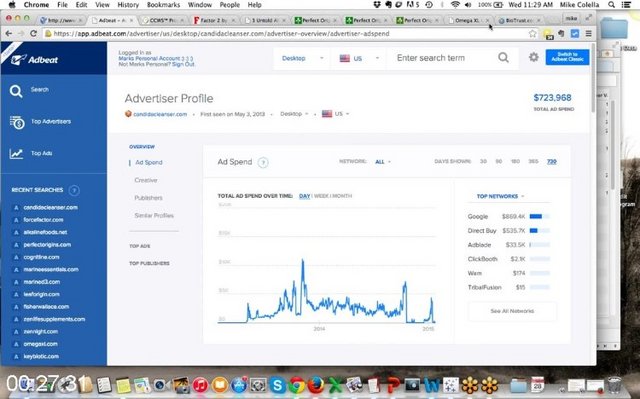
Task: Click the Wi-Fi icon in the menu bar
Action: pyautogui.click(x=456, y=5)
